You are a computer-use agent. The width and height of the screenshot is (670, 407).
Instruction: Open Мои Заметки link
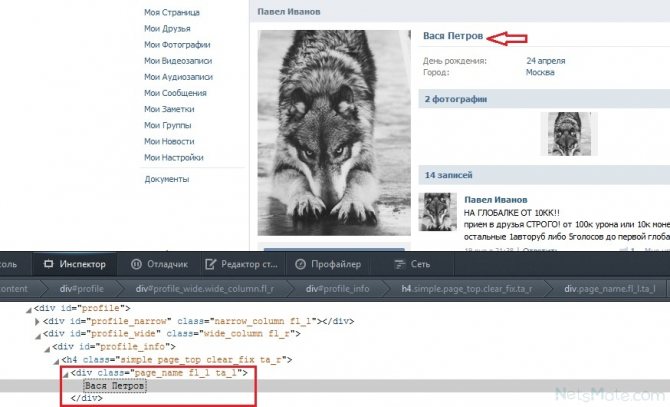pos(169,109)
